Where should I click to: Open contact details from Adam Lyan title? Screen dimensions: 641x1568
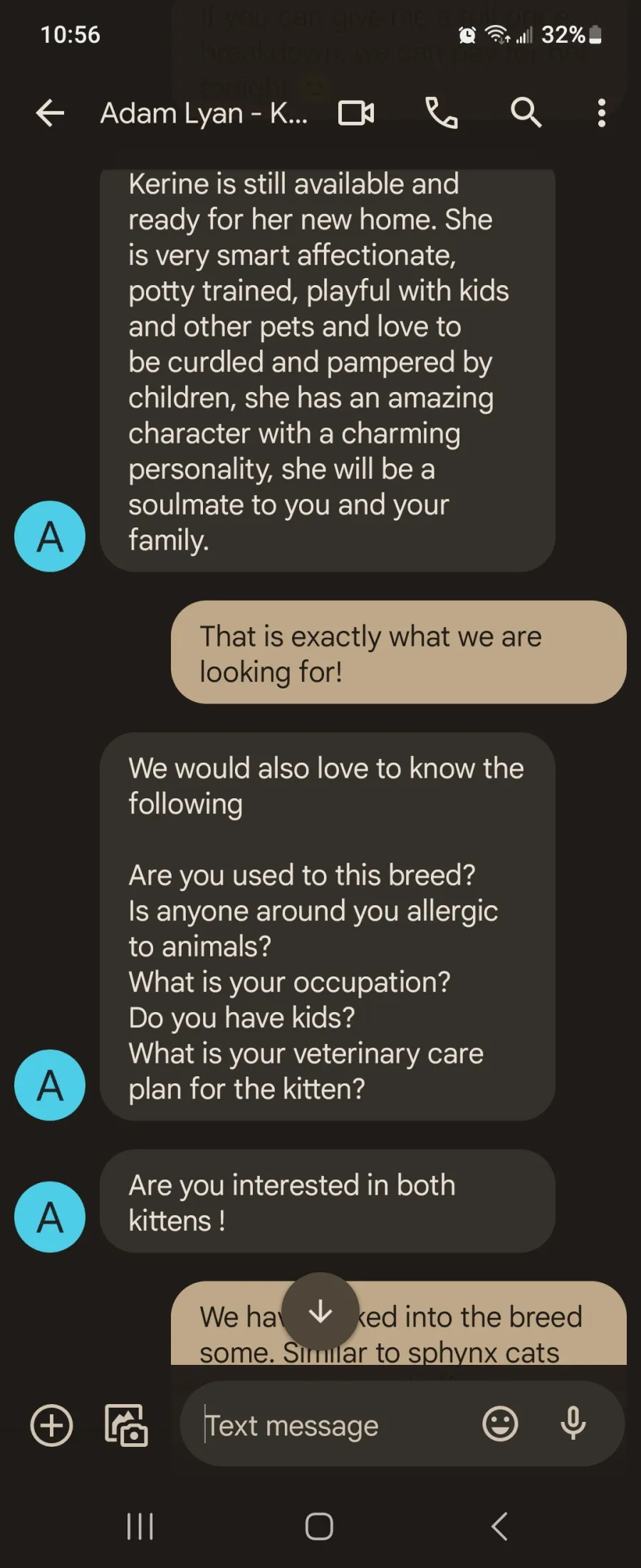[204, 113]
